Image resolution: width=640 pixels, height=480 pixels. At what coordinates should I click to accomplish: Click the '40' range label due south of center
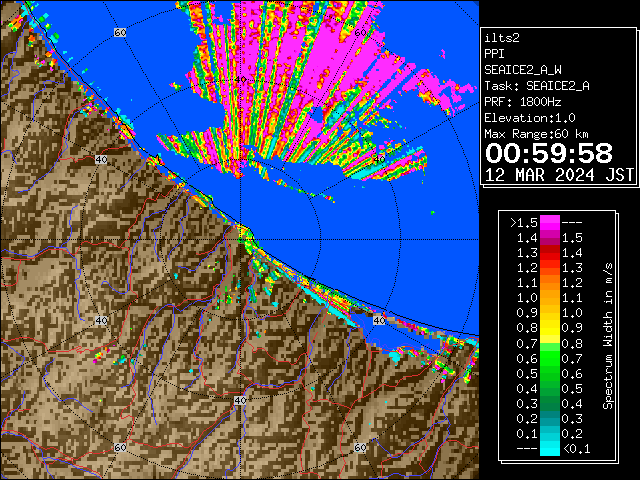pyautogui.click(x=240, y=400)
